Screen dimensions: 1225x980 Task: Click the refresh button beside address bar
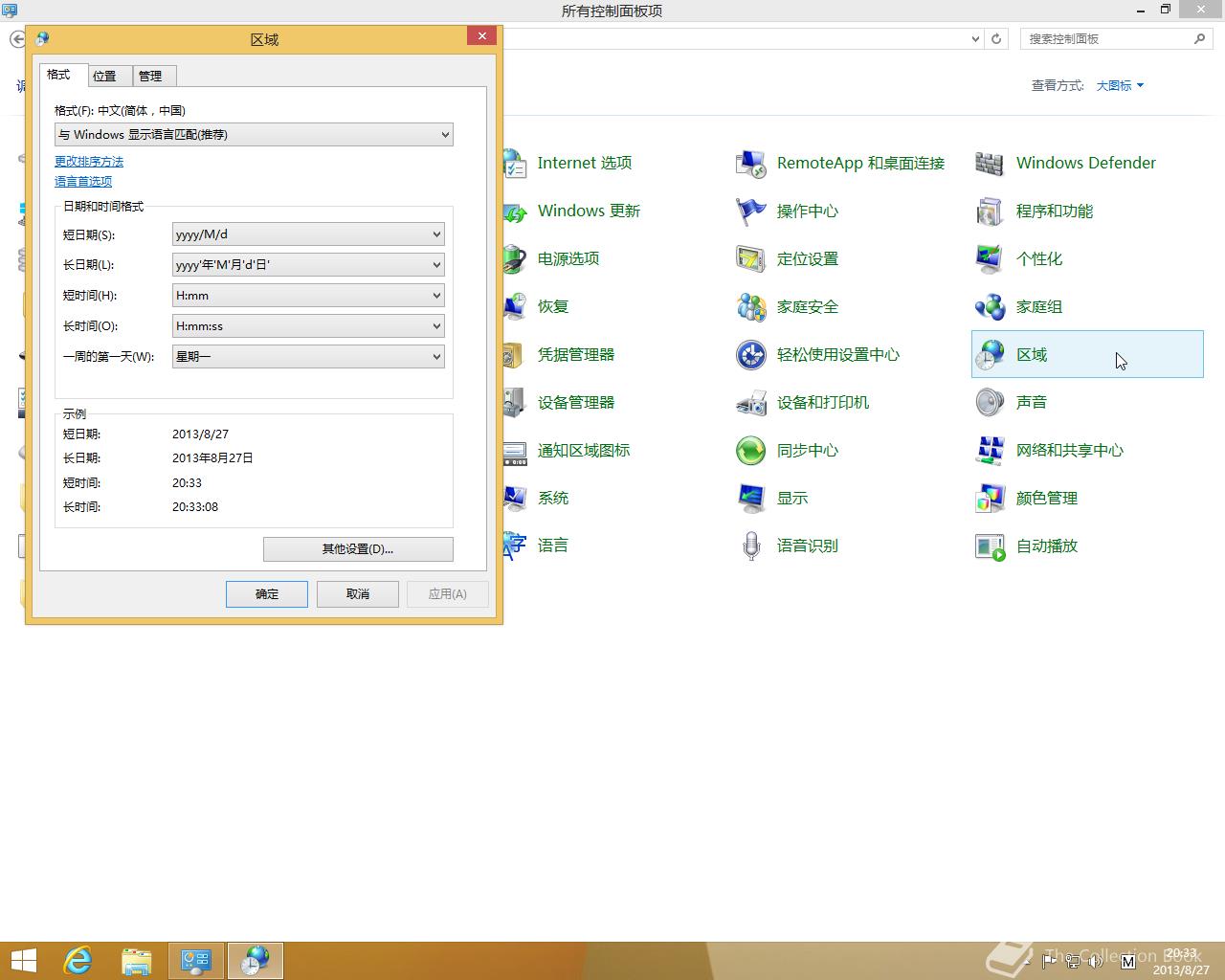coord(996,39)
